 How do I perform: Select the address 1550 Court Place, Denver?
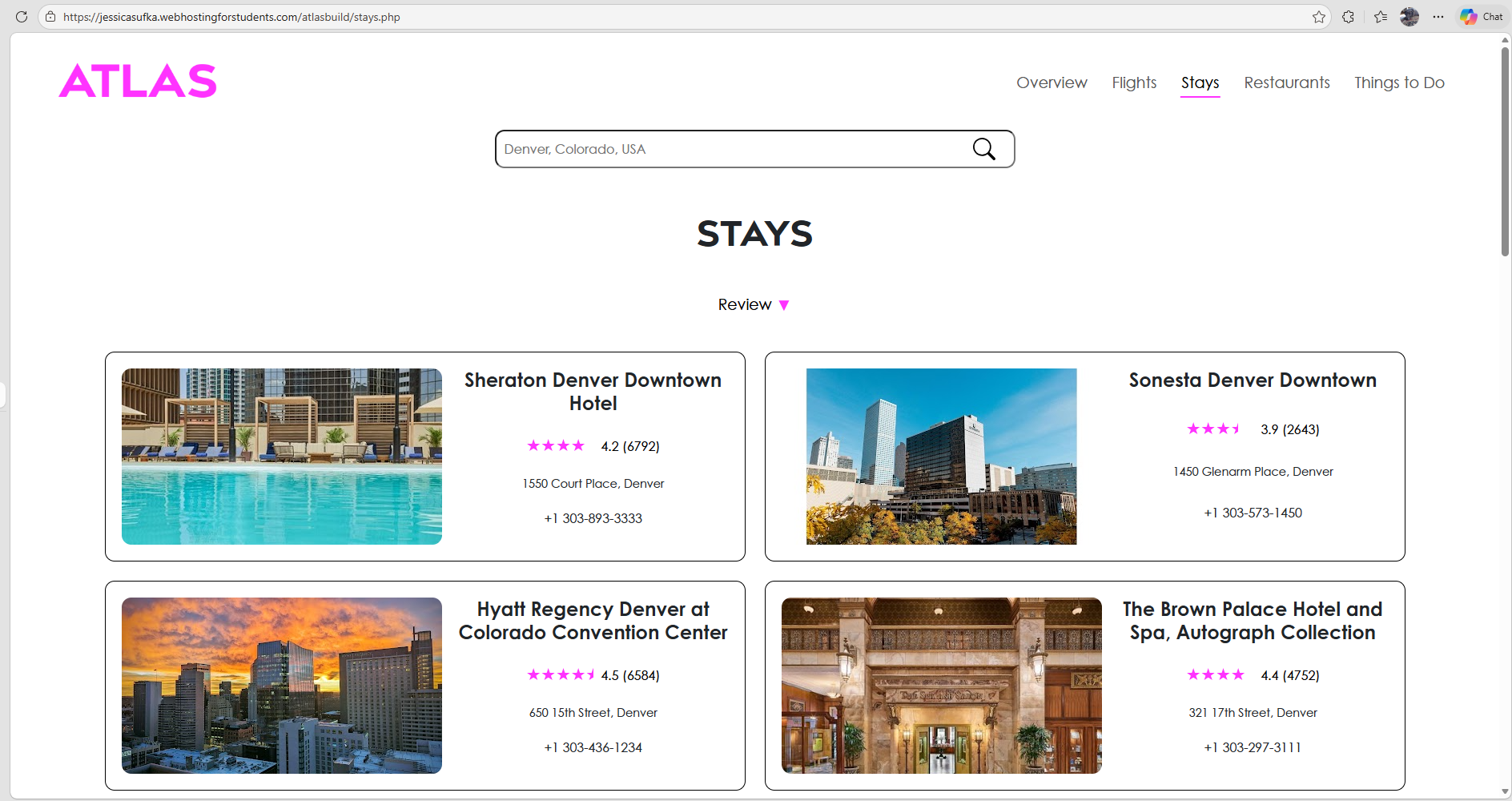(x=593, y=484)
